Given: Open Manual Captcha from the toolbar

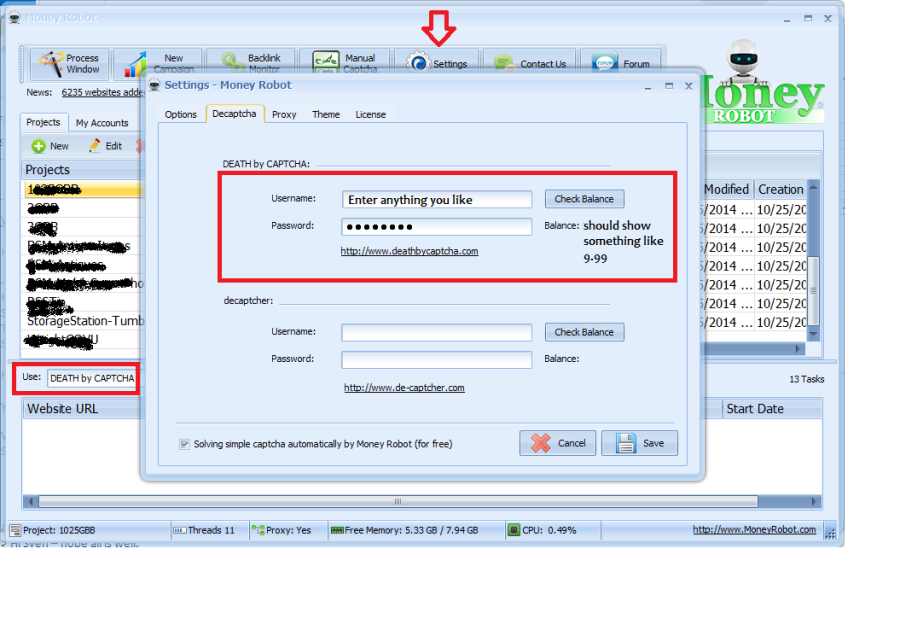Looking at the screenshot, I should [x=324, y=63].
